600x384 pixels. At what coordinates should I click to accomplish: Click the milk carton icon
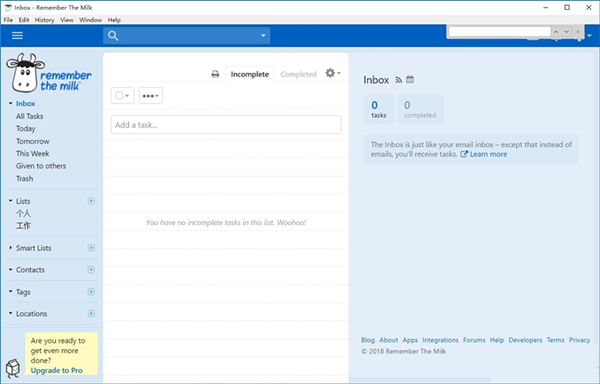click(13, 368)
